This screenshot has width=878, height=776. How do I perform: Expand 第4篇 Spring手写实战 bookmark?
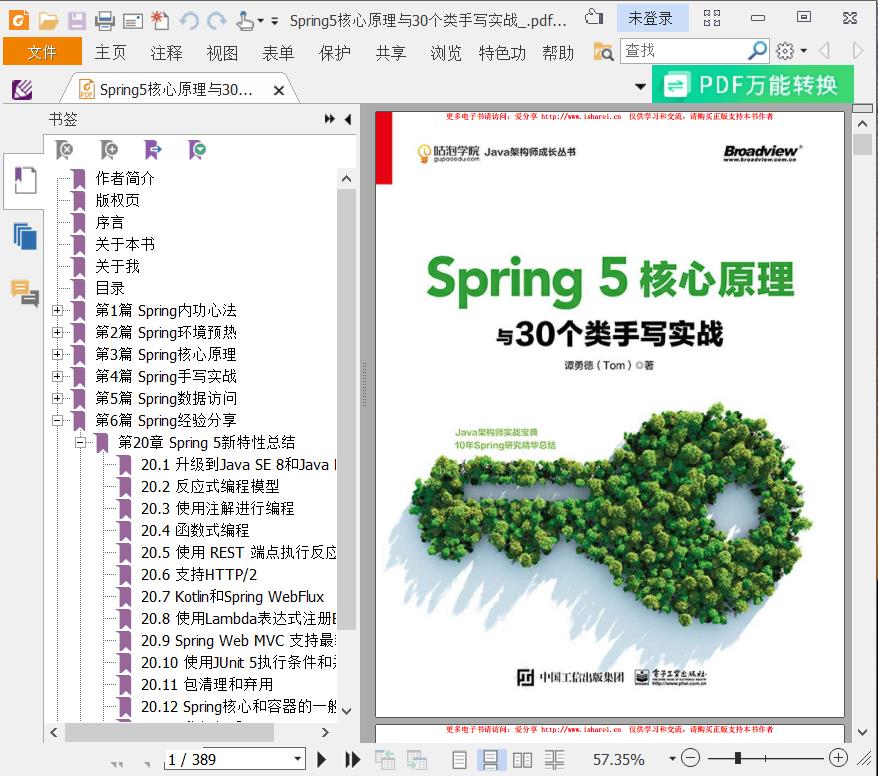pyautogui.click(x=57, y=376)
